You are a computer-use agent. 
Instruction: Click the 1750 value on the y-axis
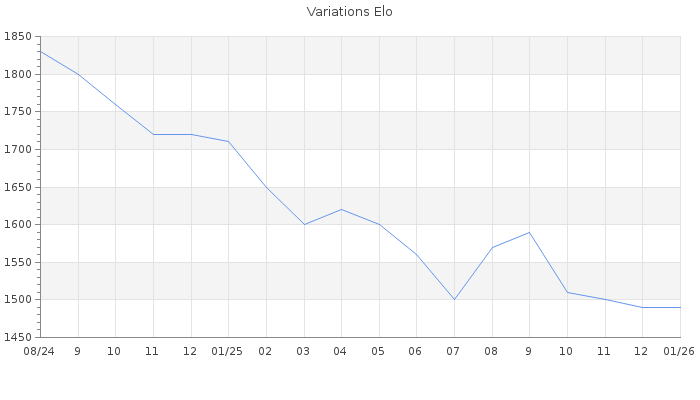[x=17, y=112]
